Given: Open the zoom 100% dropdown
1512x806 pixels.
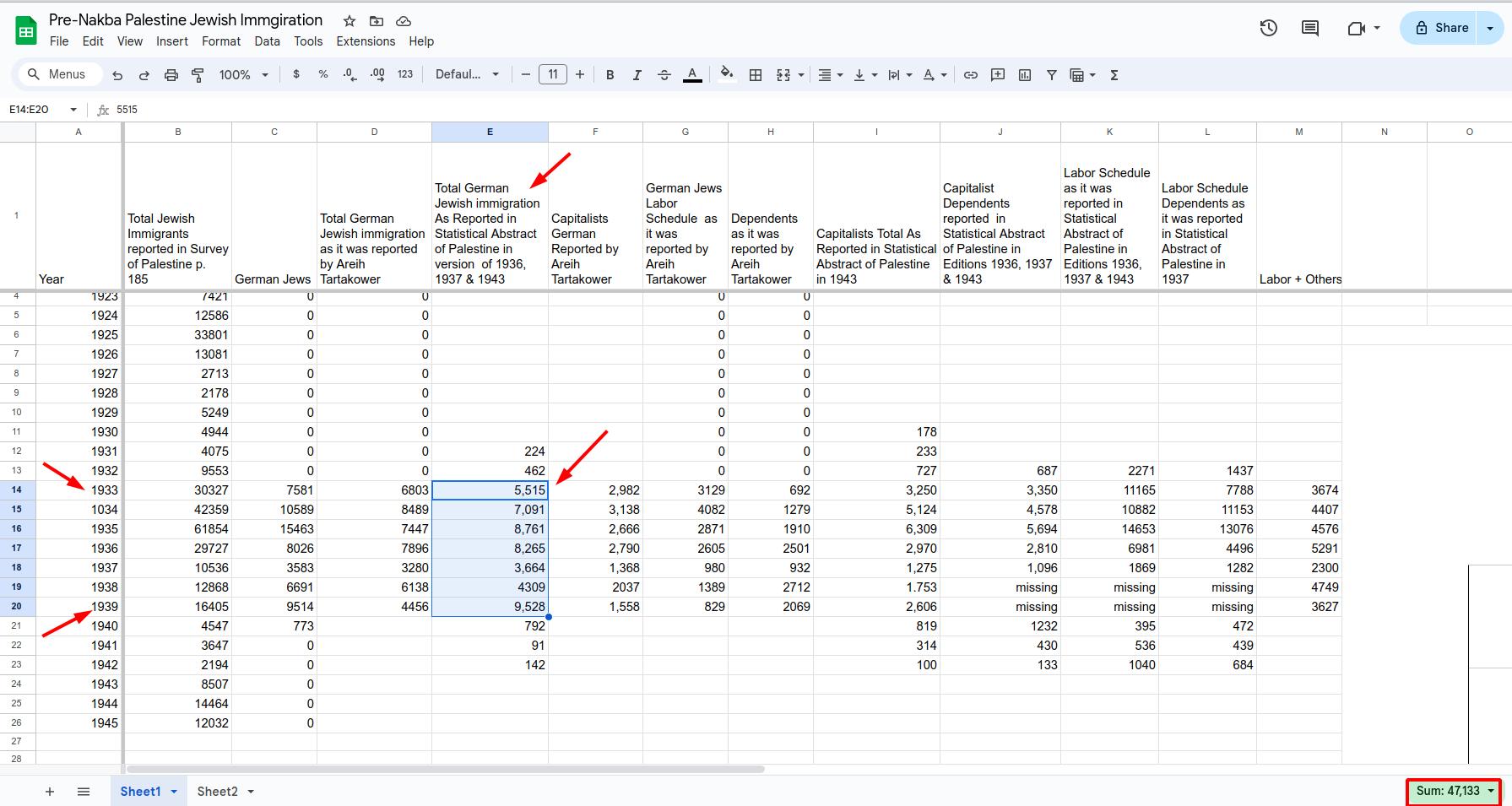Looking at the screenshot, I should pos(243,75).
